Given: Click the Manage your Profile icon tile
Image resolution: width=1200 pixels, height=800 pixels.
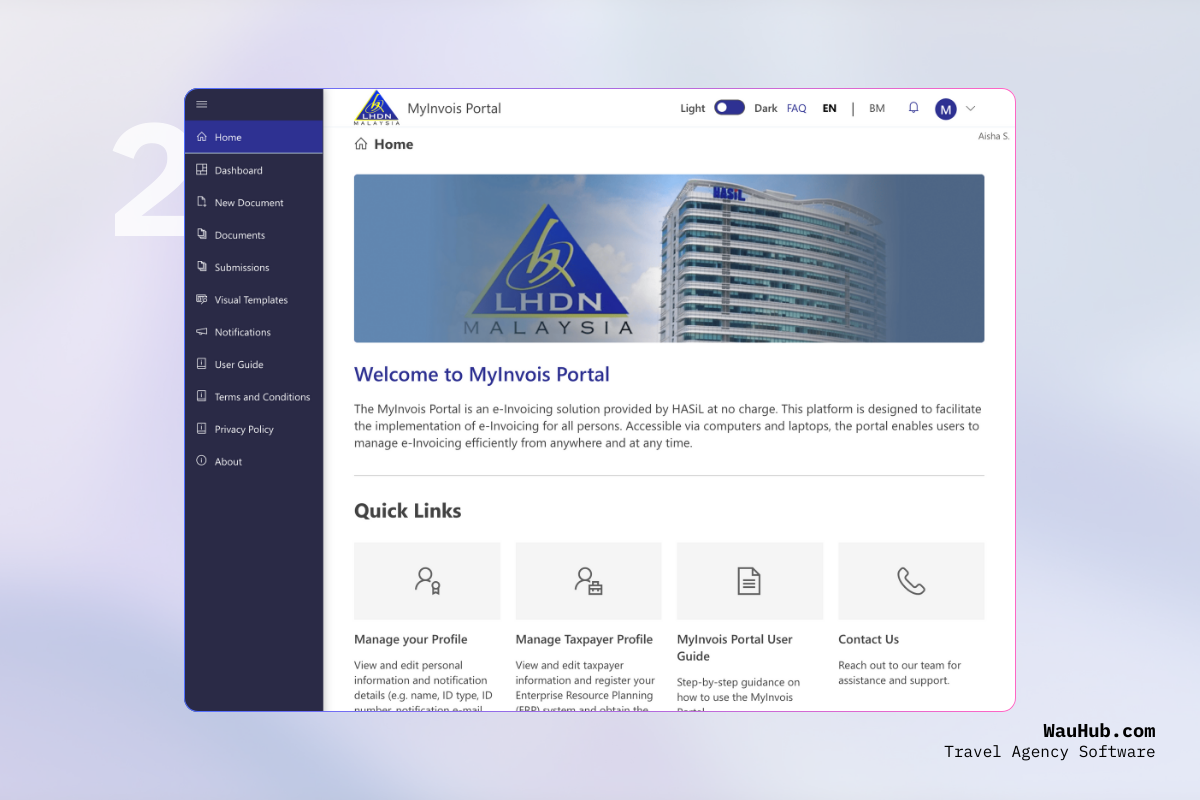Looking at the screenshot, I should tap(427, 581).
